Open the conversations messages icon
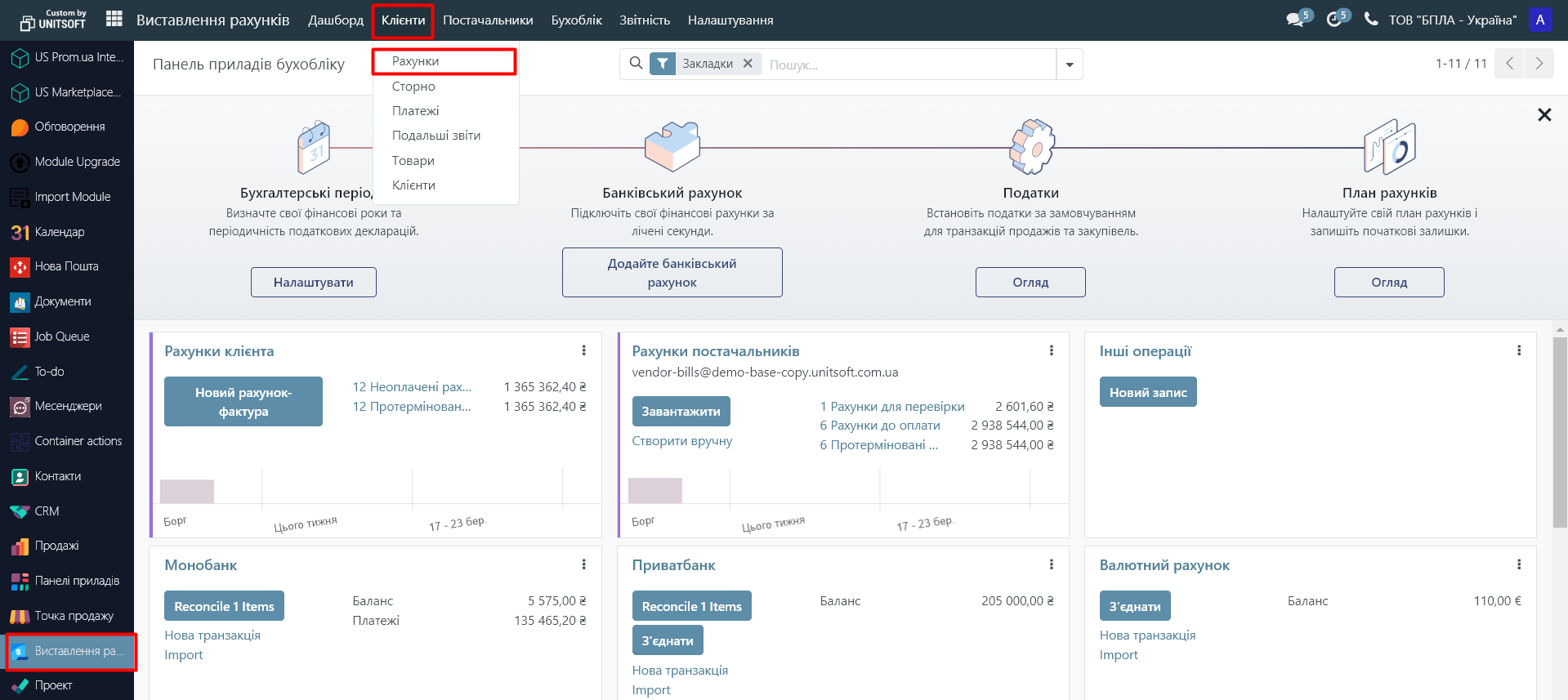Viewport: 1568px width, 700px height. coord(1294,20)
